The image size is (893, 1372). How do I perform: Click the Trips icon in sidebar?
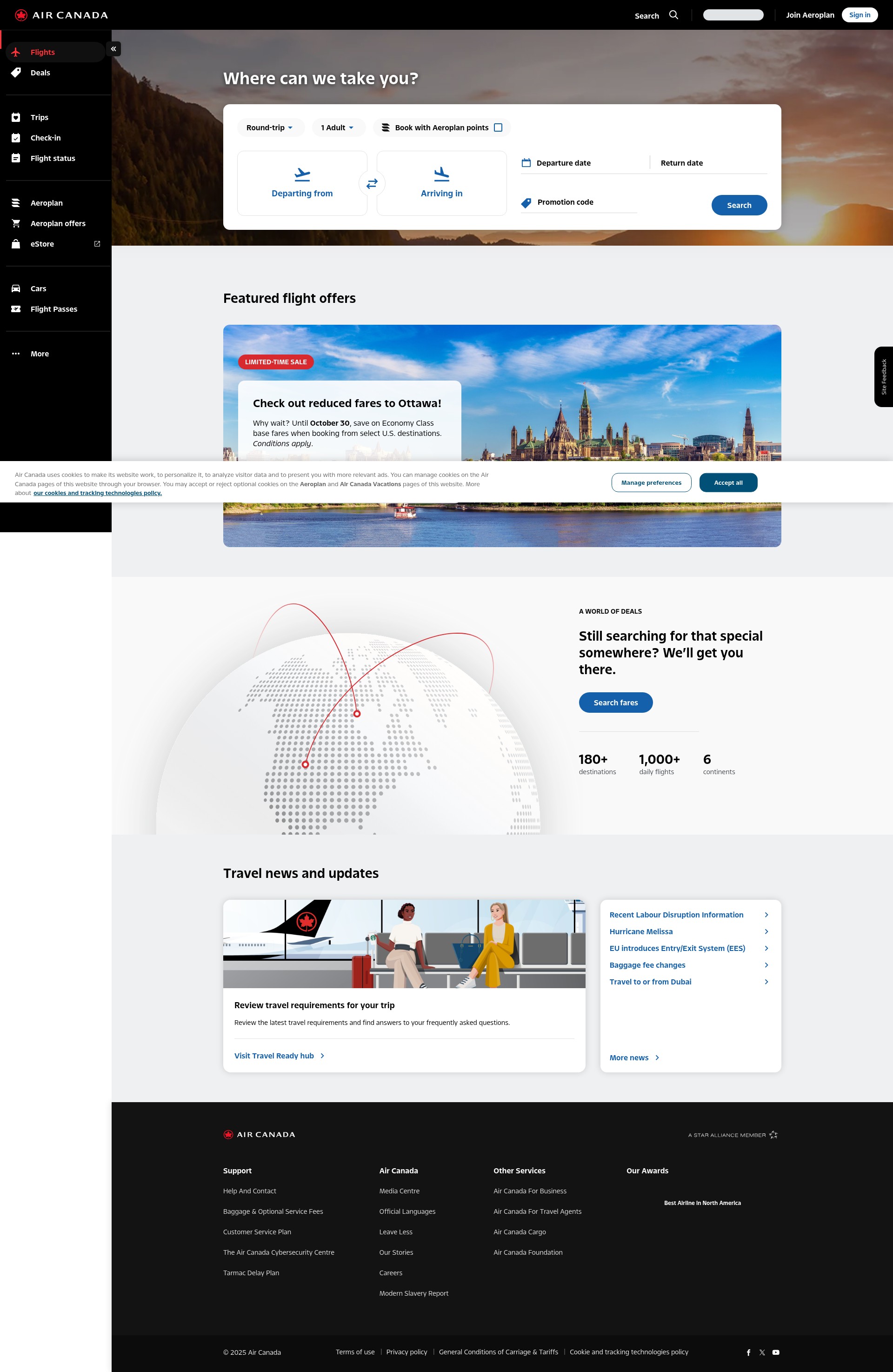tap(16, 118)
